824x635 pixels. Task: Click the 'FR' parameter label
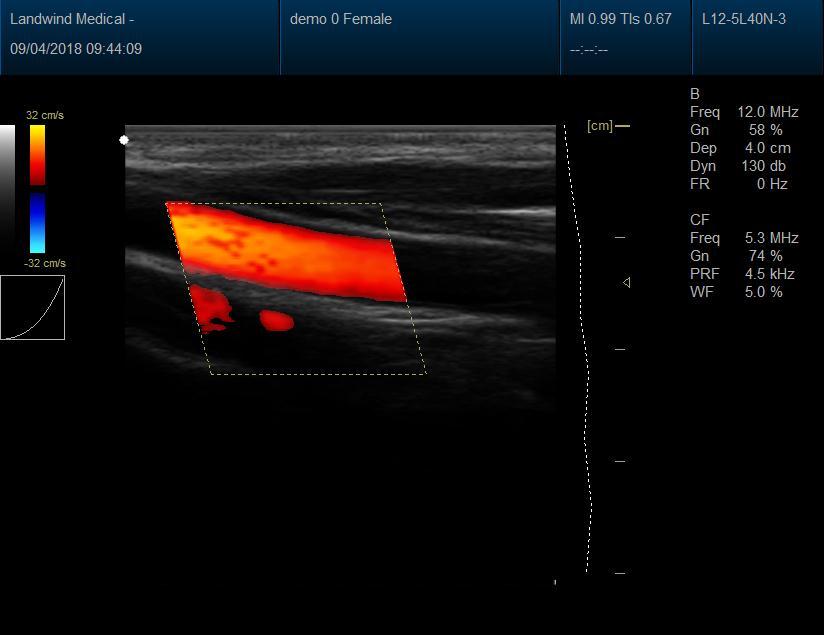pyautogui.click(x=700, y=184)
